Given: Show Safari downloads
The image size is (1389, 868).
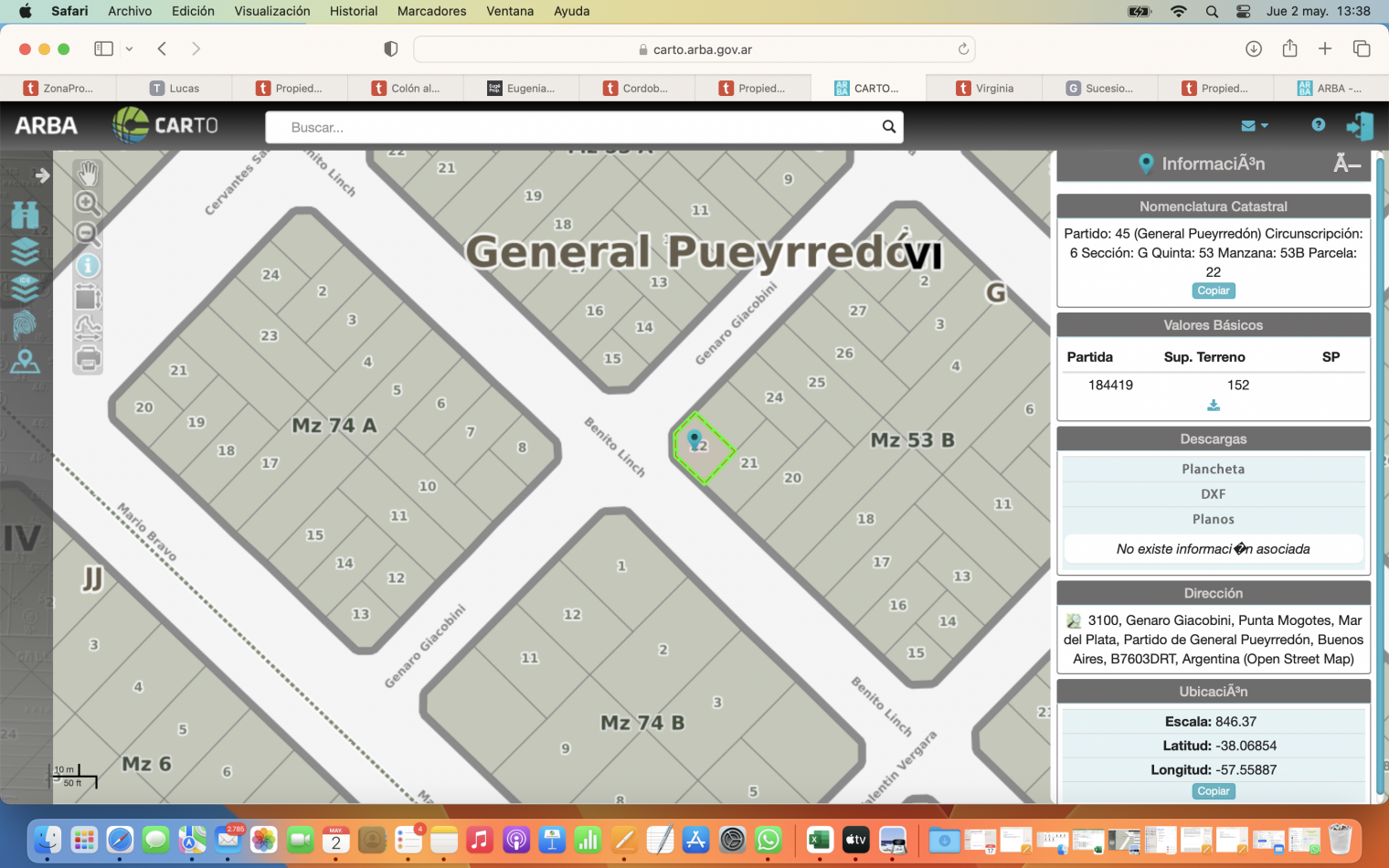Looking at the screenshot, I should pos(1254,48).
